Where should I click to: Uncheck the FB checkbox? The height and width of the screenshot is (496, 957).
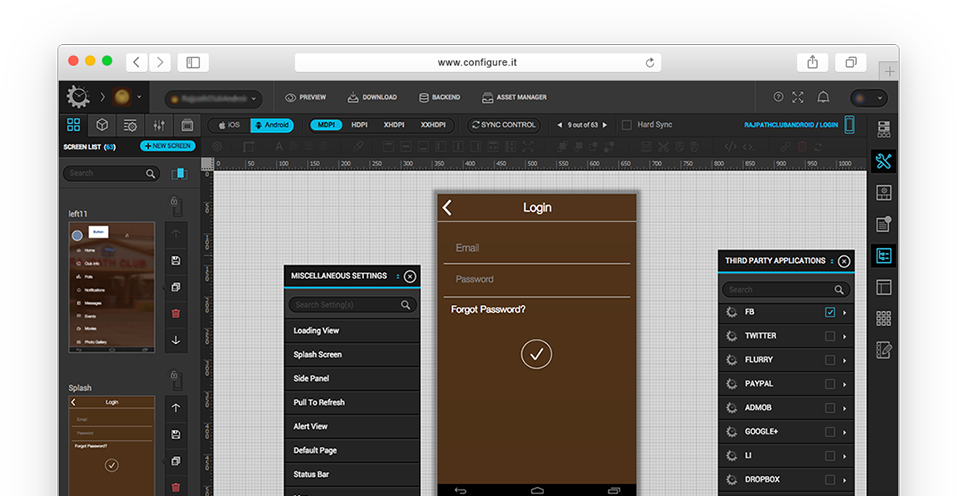click(x=830, y=312)
